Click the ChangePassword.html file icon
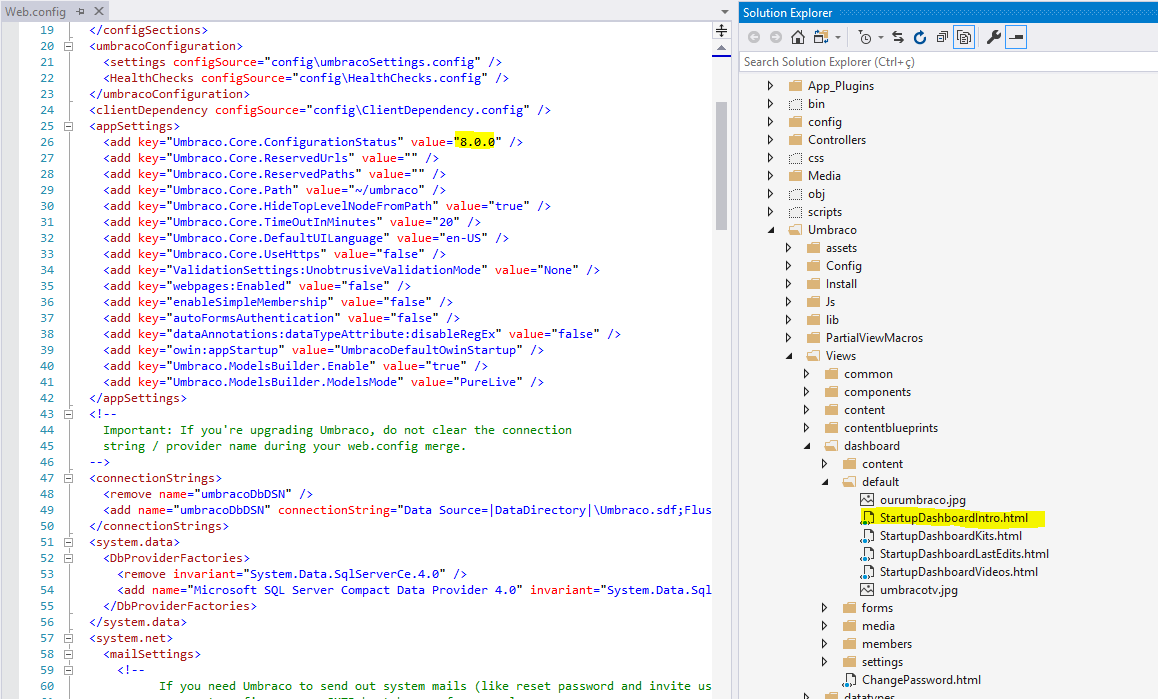 click(849, 680)
